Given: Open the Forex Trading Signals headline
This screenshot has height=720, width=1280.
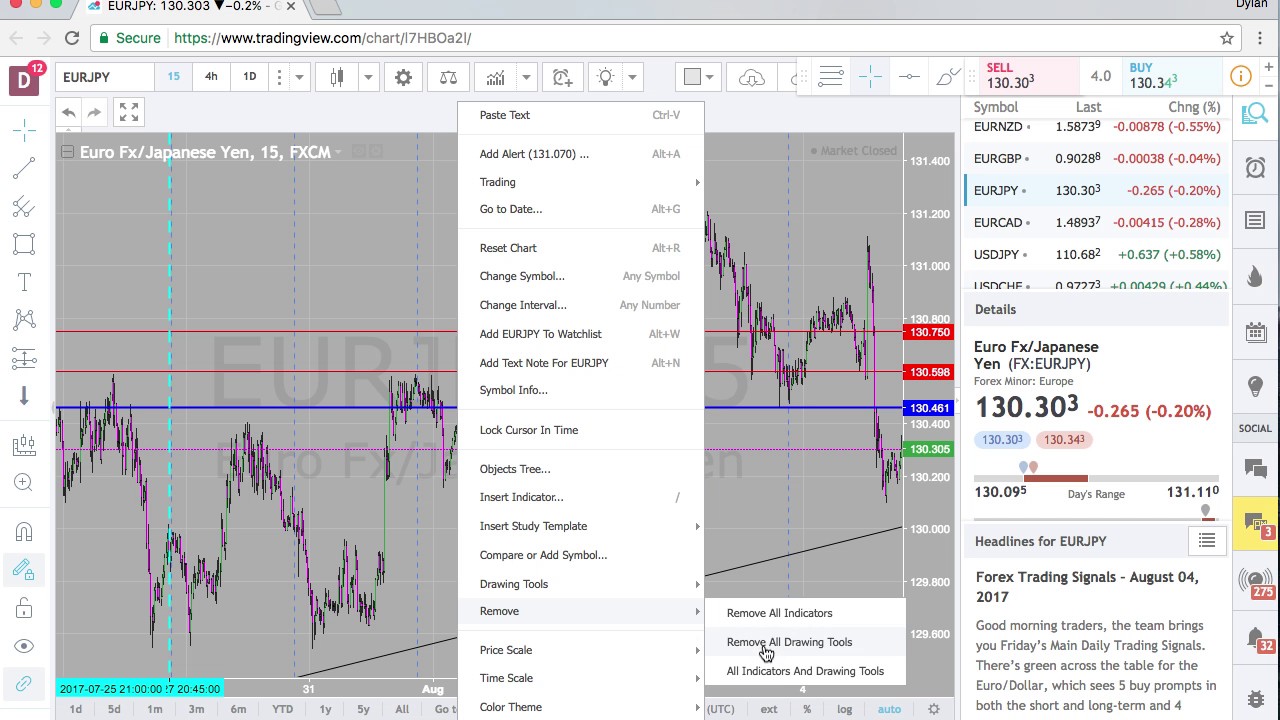Looking at the screenshot, I should [x=1087, y=587].
